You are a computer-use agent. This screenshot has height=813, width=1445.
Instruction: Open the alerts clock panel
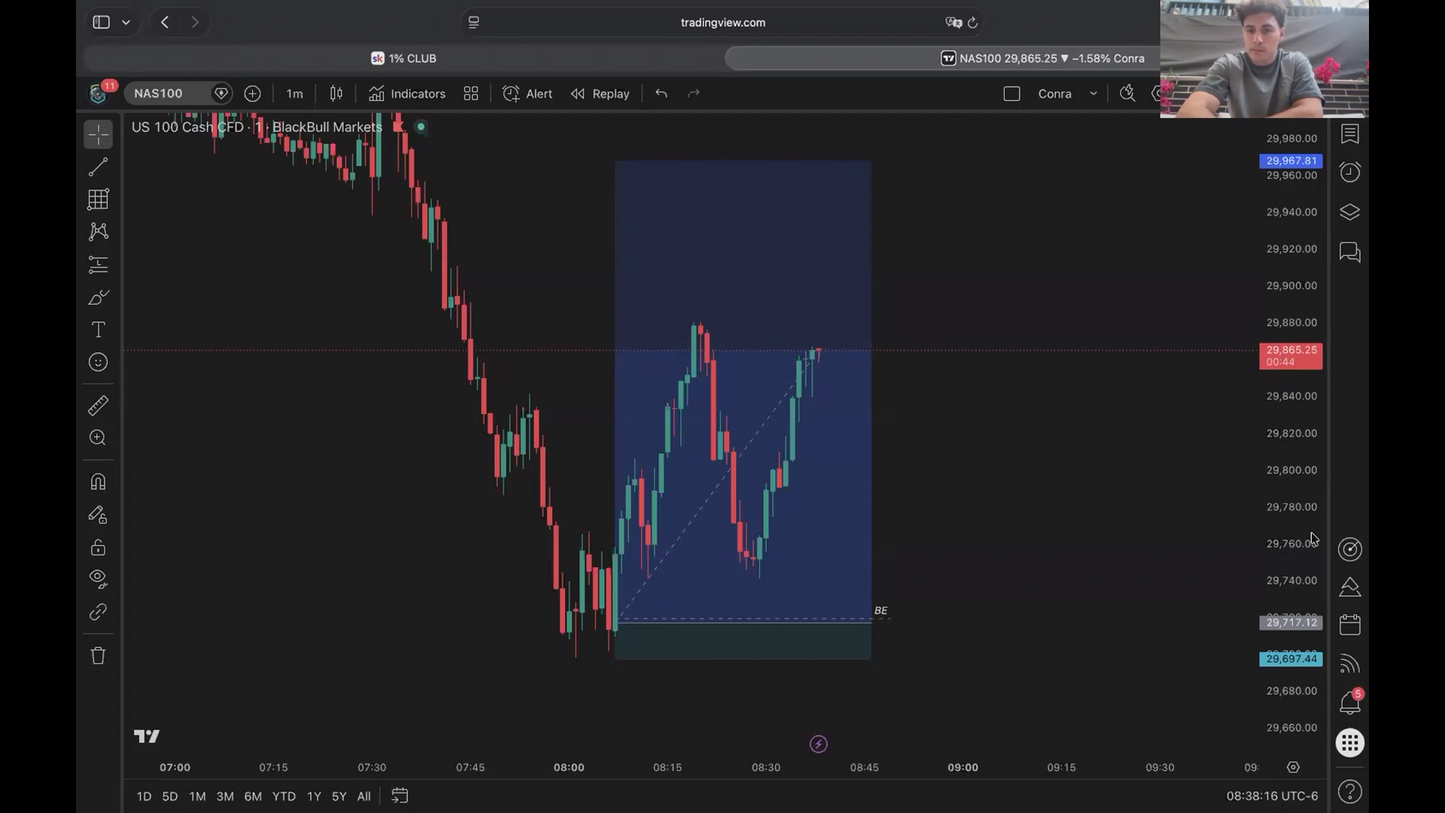pos(1350,172)
